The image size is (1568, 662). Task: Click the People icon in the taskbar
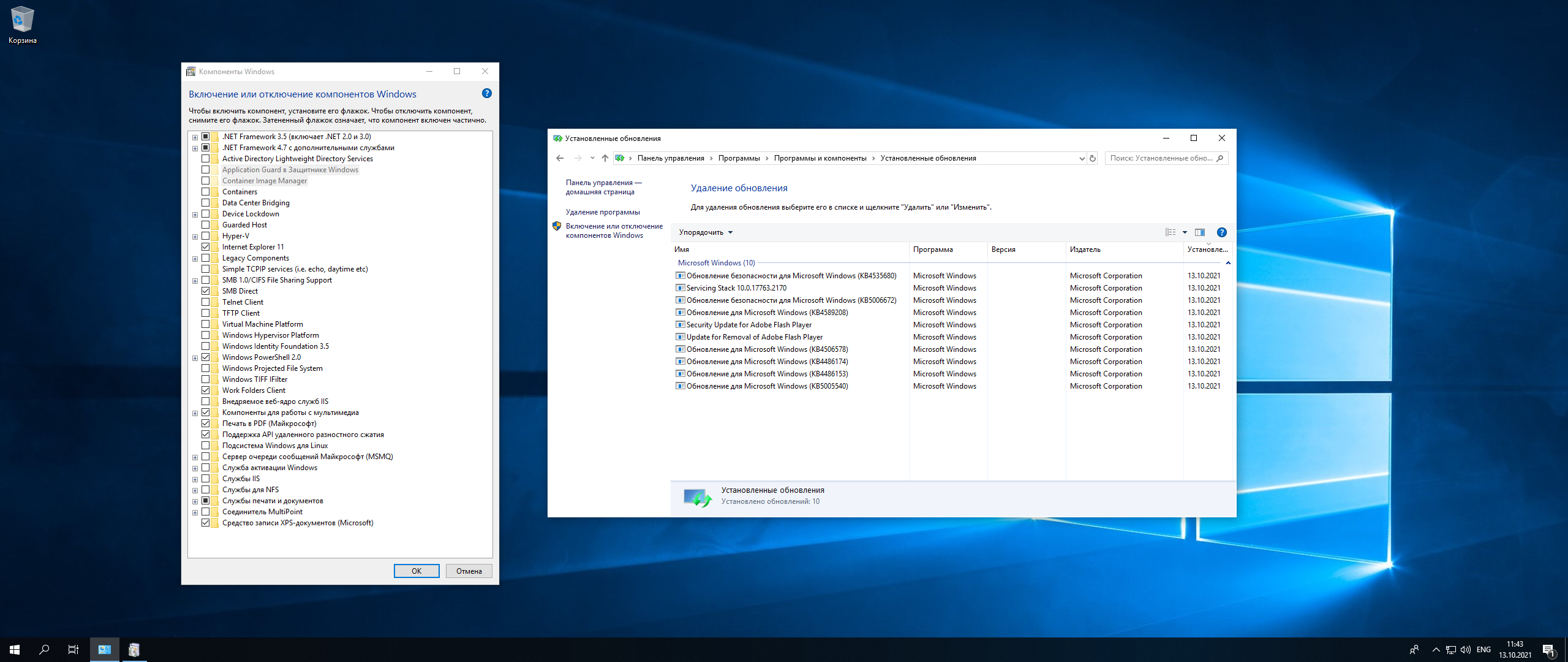coord(1414,650)
